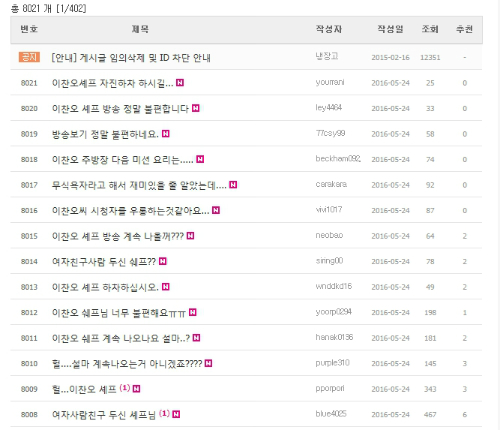Click the N new badge on post 8021
This screenshot has width=500, height=430.
pyautogui.click(x=180, y=83)
